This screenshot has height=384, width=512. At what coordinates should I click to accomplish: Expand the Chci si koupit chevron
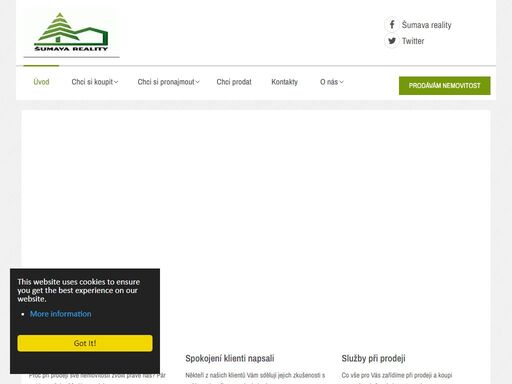(116, 82)
